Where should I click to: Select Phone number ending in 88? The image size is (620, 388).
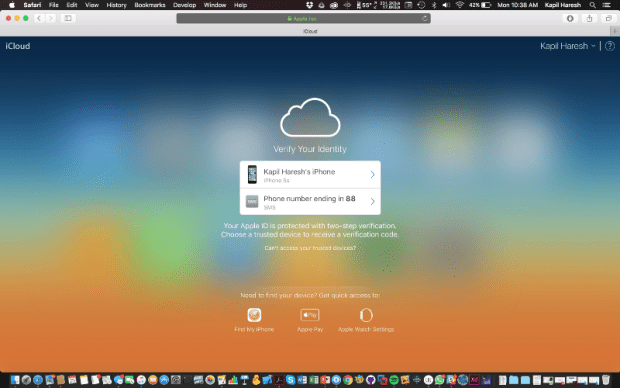[310, 201]
